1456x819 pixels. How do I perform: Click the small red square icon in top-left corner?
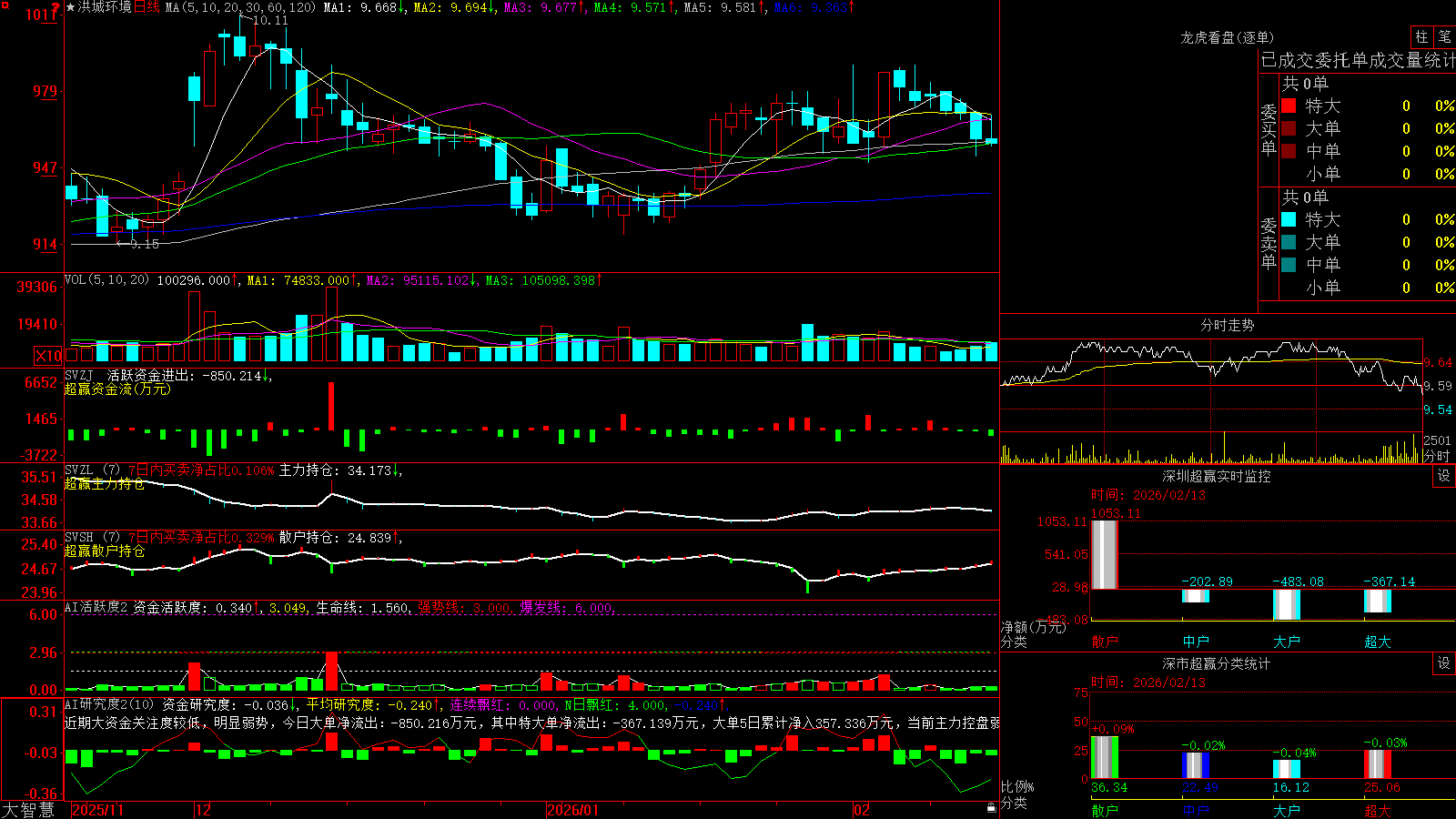coord(4,4)
